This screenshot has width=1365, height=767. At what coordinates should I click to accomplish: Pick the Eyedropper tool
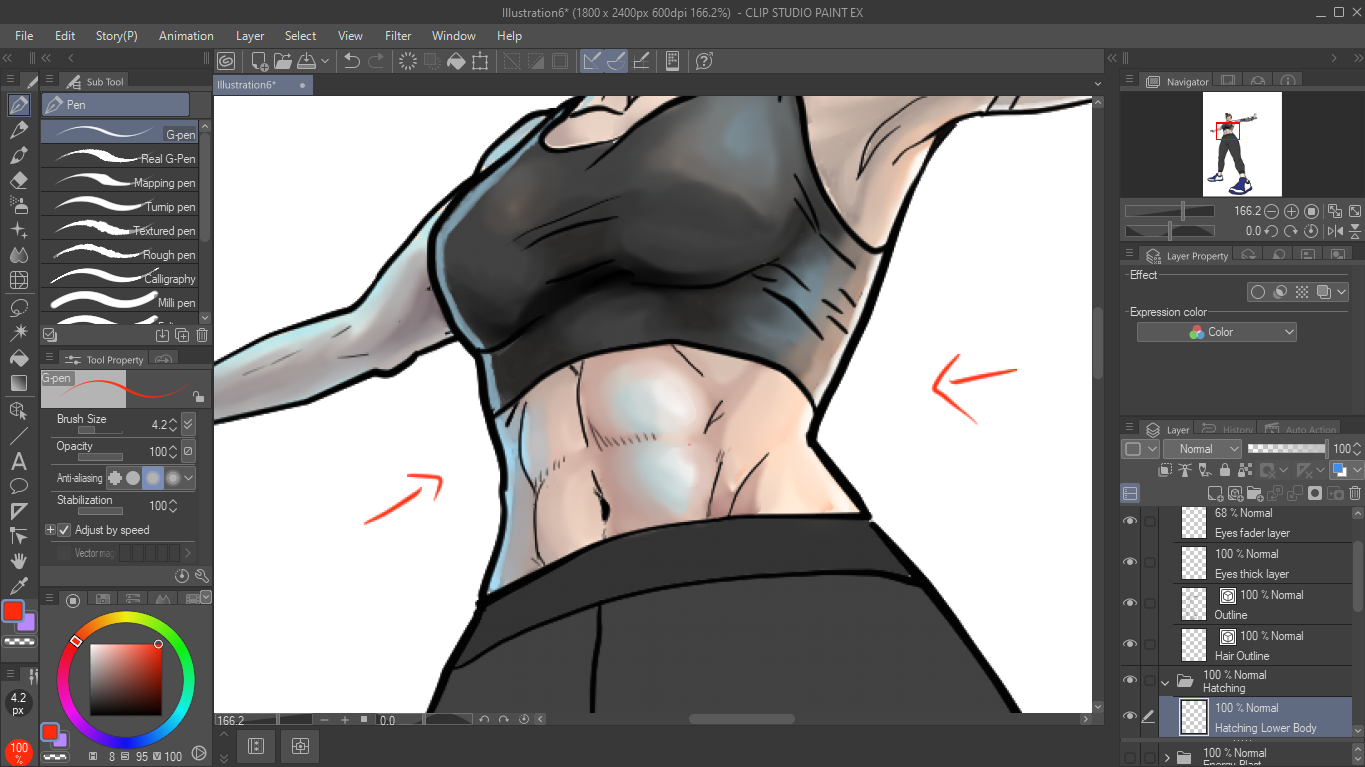[18, 585]
